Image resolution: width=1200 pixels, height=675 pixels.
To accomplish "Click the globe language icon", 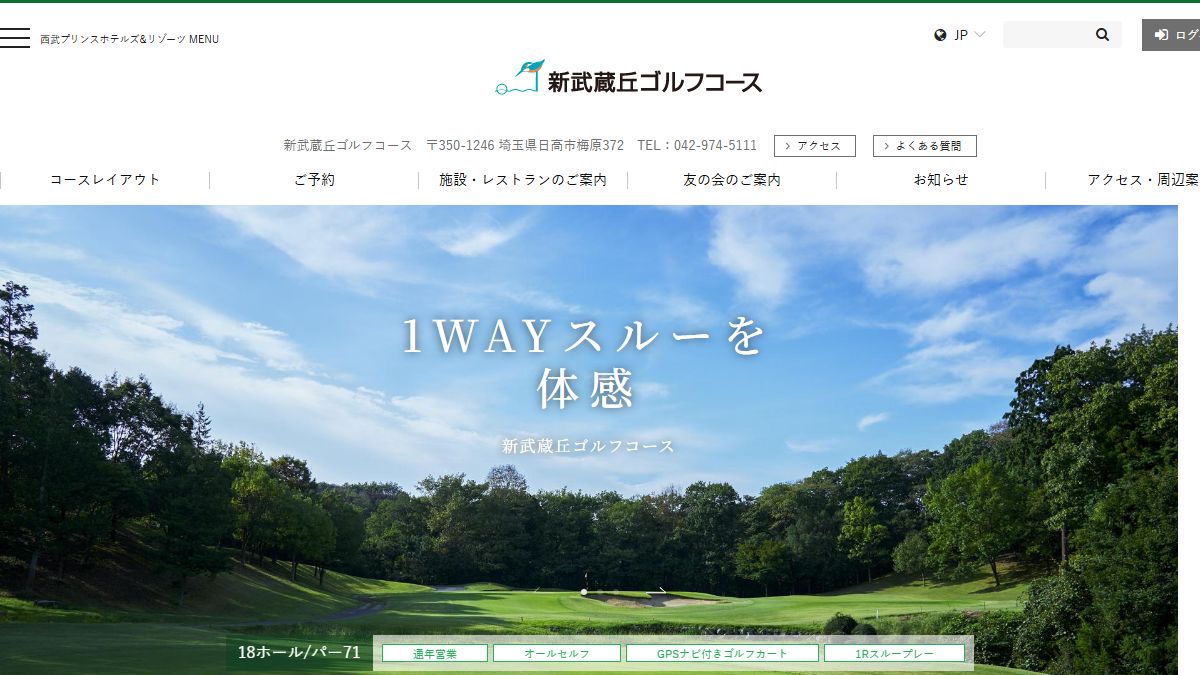I will coord(940,35).
